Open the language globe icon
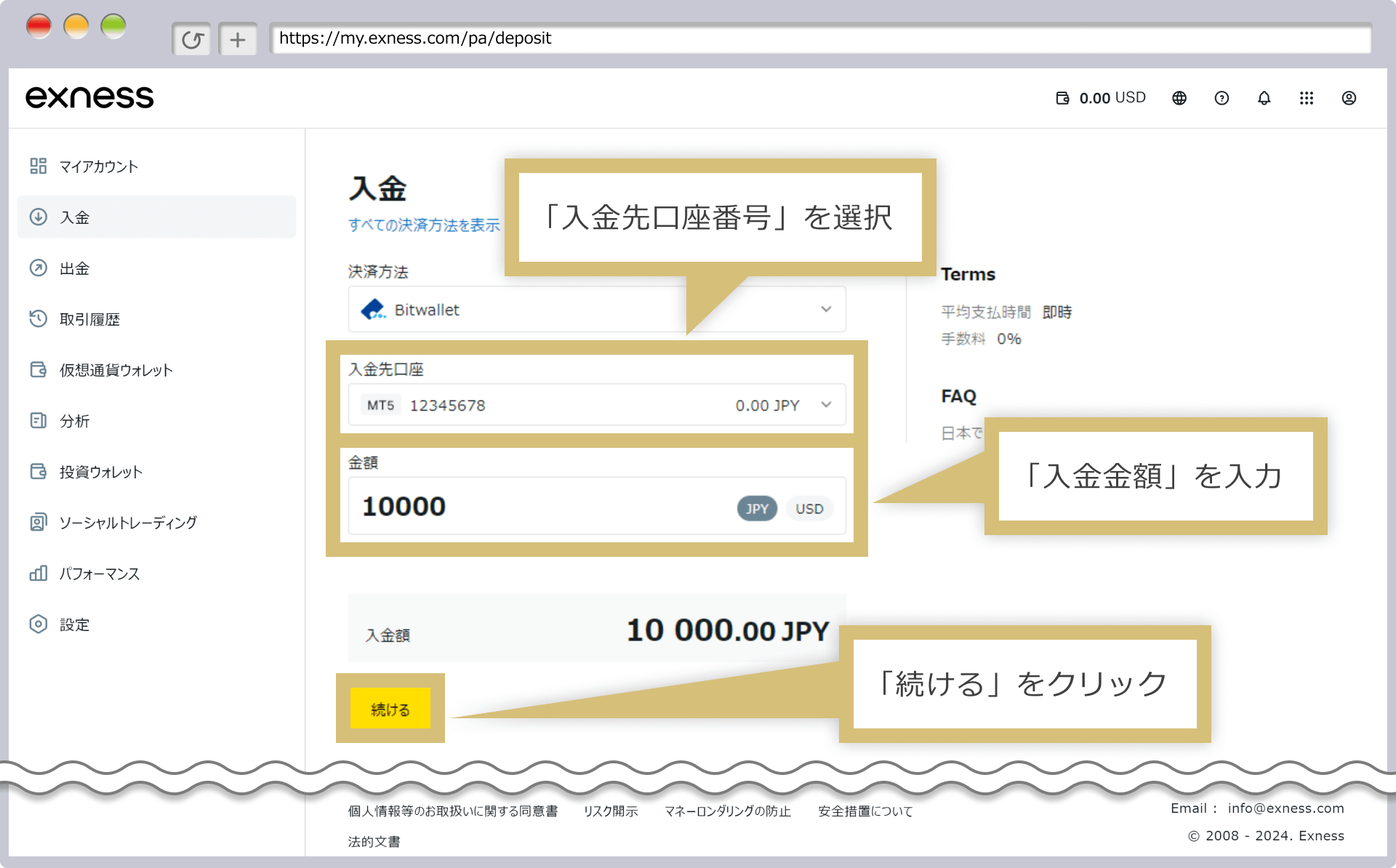Viewport: 1396px width, 868px height. [x=1179, y=98]
